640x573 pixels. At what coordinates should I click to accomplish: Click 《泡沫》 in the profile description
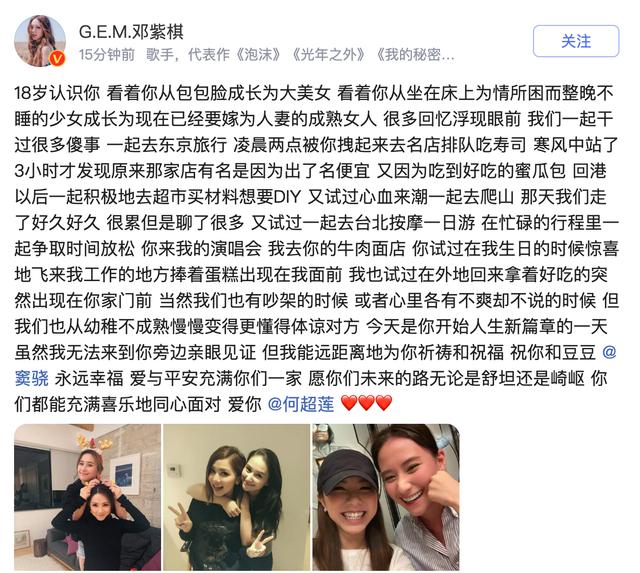pyautogui.click(x=258, y=55)
